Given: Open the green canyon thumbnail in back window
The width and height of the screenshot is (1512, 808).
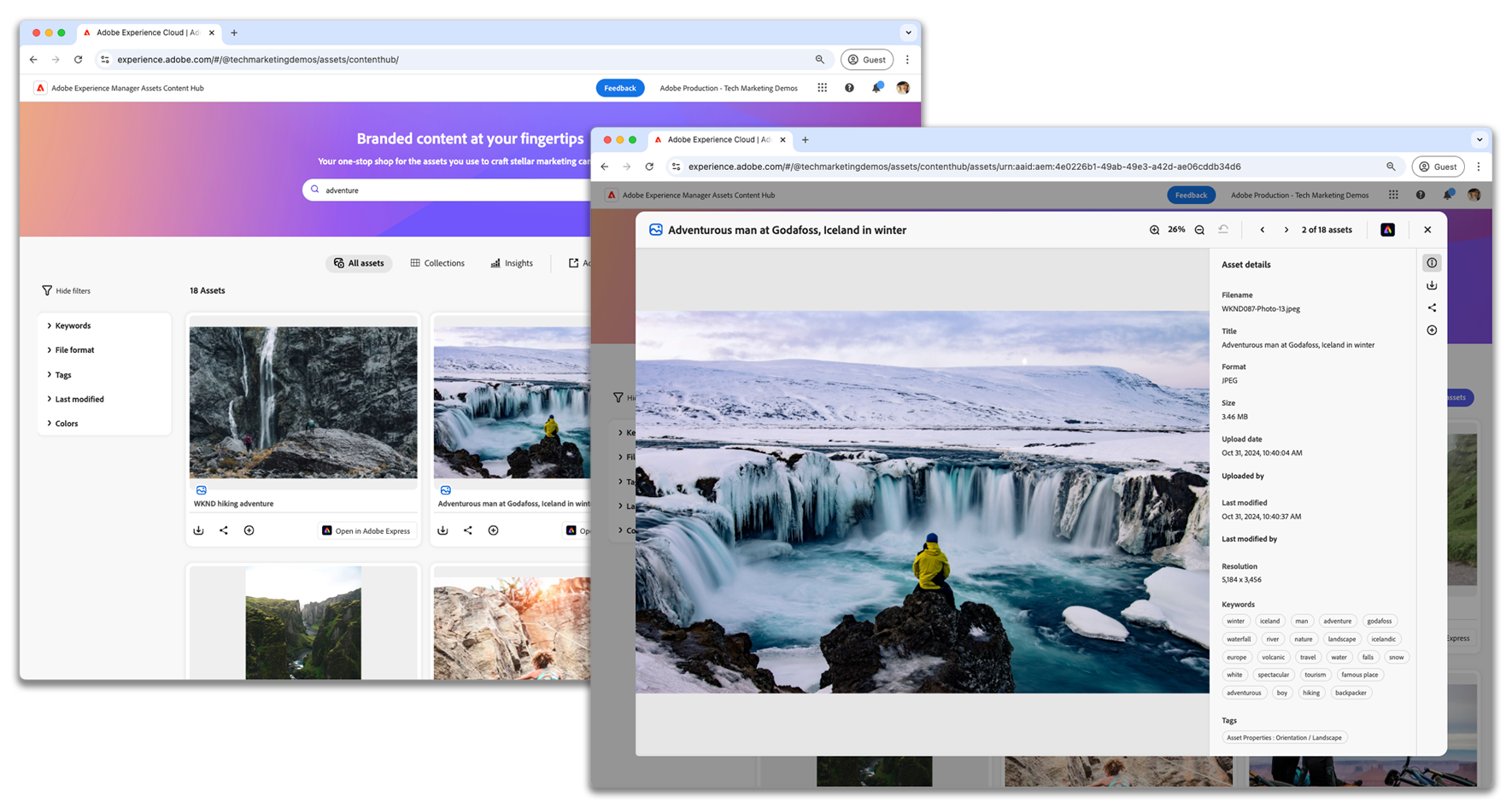Looking at the screenshot, I should pyautogui.click(x=303, y=623).
